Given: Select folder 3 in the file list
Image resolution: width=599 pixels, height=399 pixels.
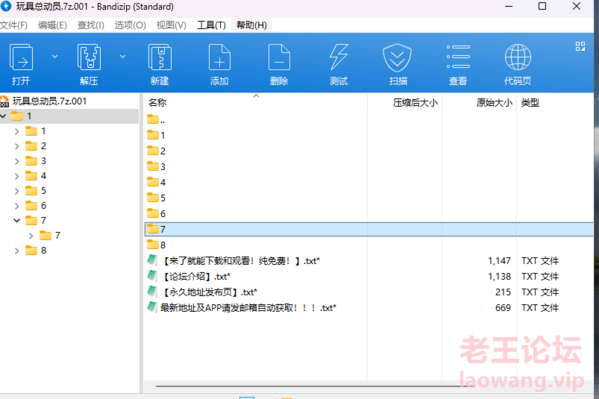Looking at the screenshot, I should tap(156, 167).
